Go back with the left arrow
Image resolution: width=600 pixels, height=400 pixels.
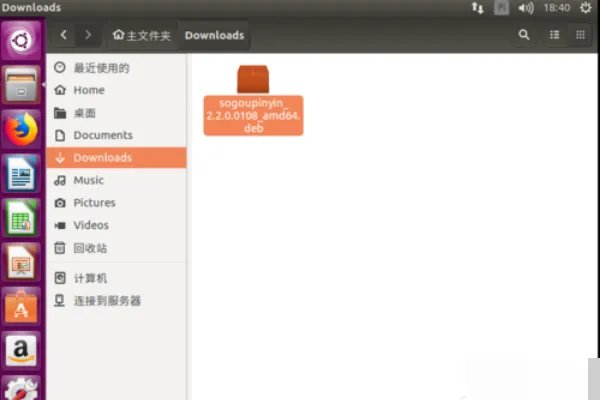[x=64, y=35]
